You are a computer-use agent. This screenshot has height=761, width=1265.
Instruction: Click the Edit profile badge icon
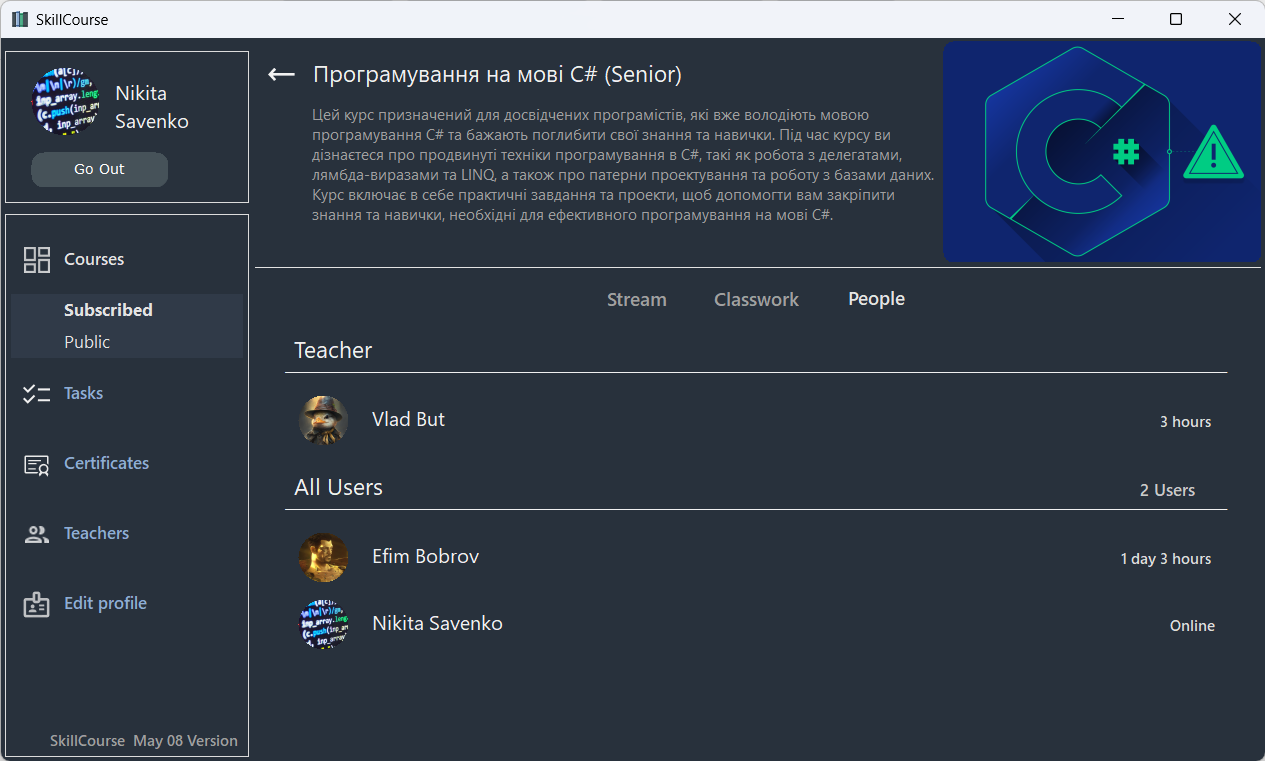click(37, 604)
